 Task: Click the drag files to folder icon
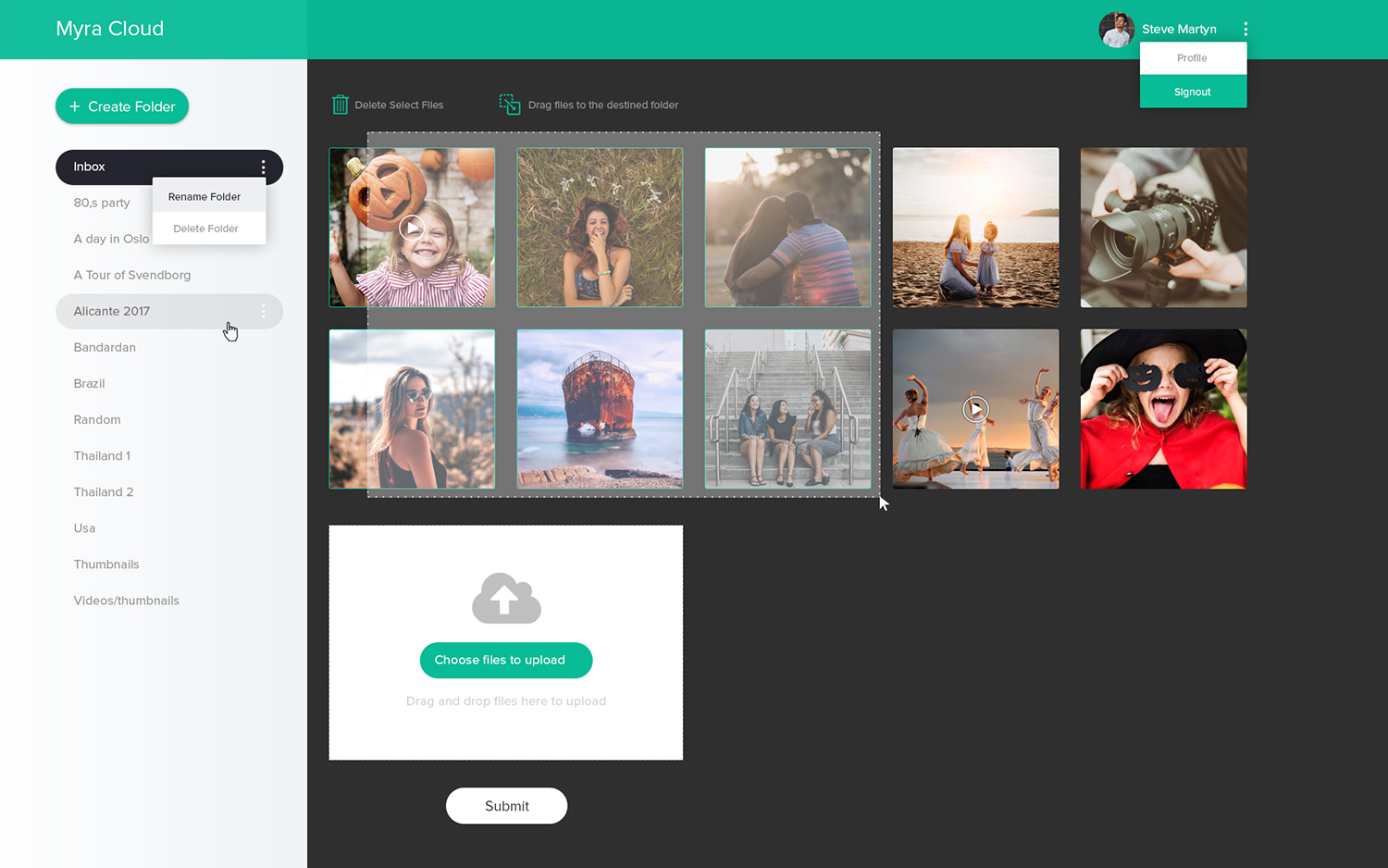point(509,105)
